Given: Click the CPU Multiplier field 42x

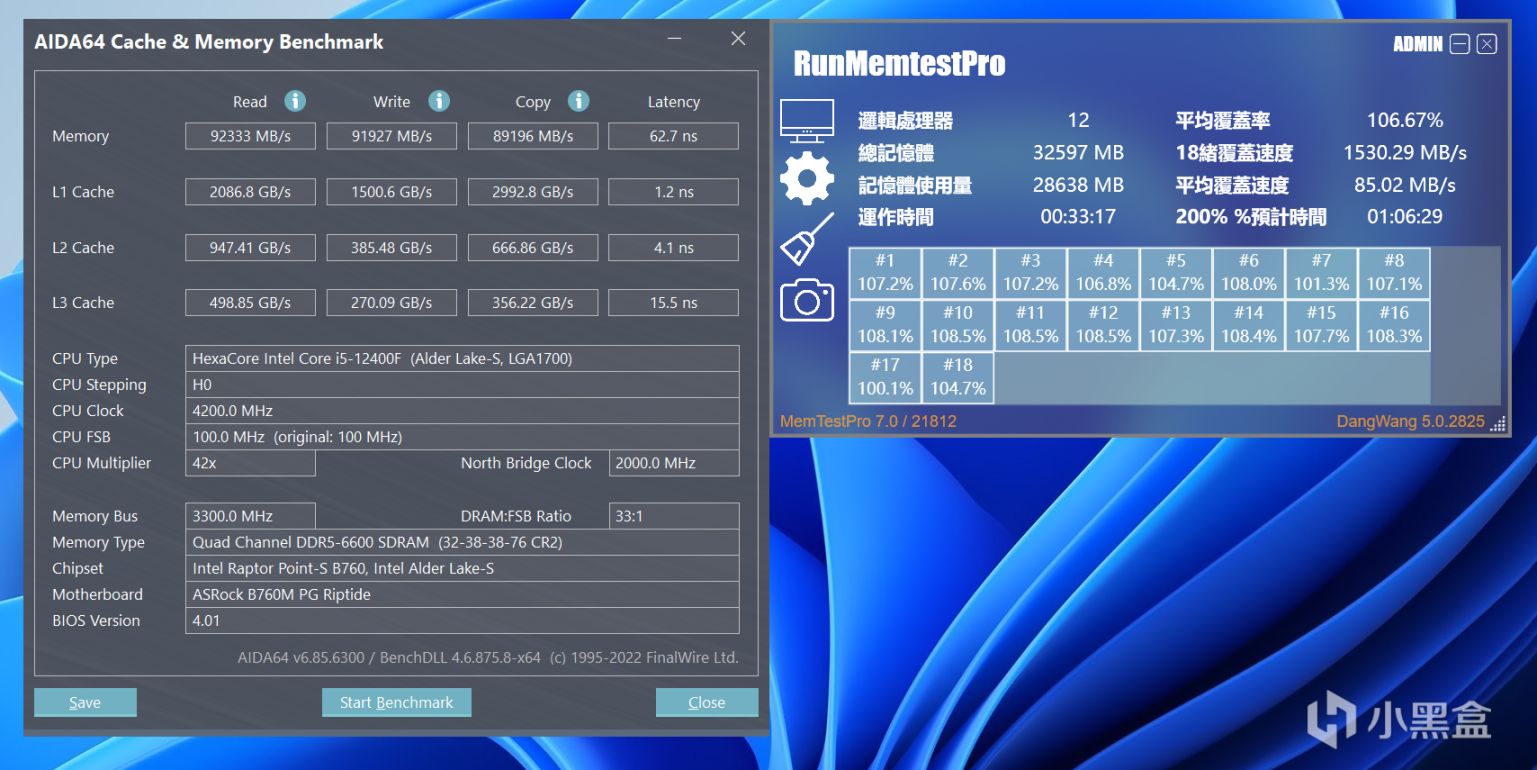Looking at the screenshot, I should click(x=250, y=463).
